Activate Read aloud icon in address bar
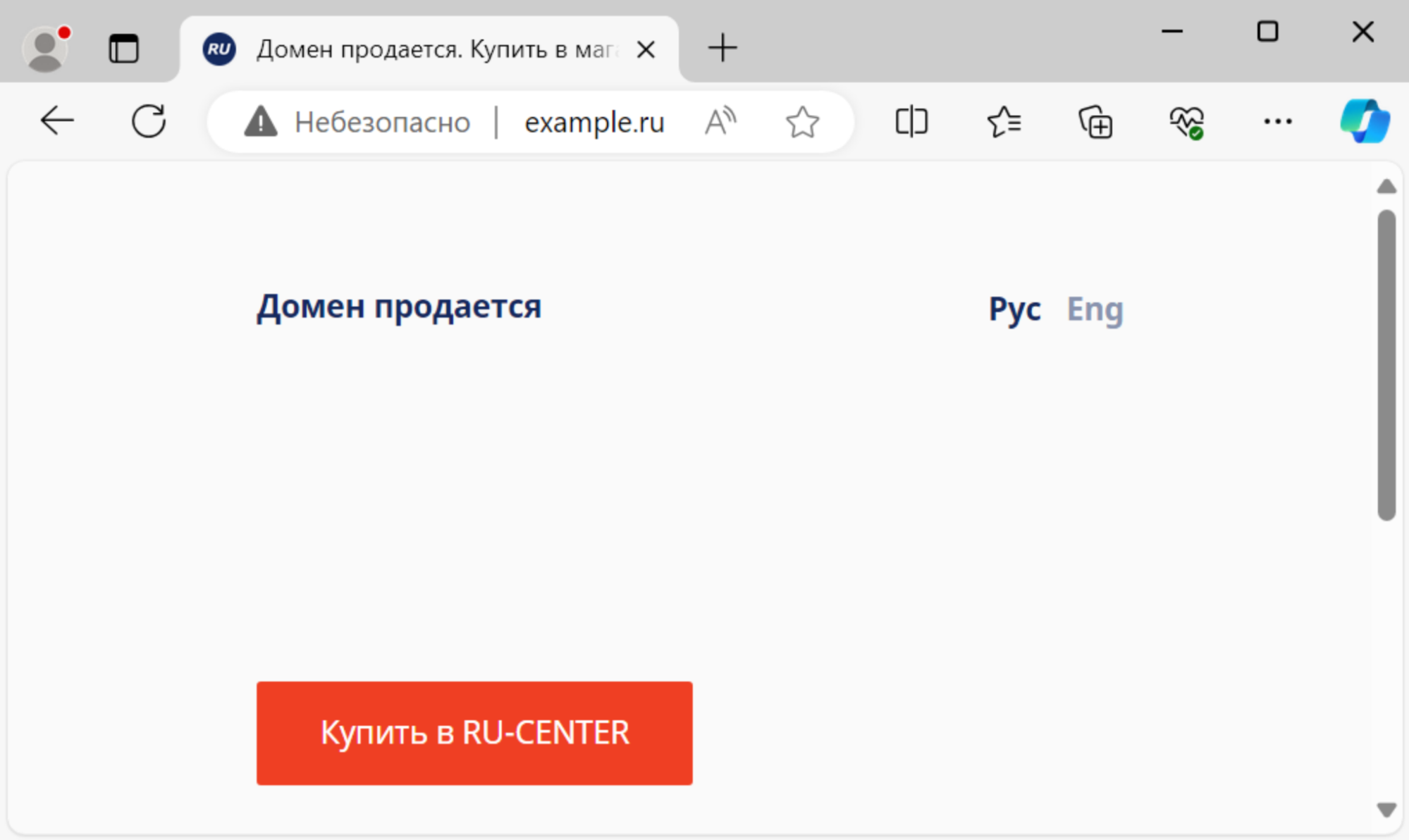The height and width of the screenshot is (840, 1409). 720,122
